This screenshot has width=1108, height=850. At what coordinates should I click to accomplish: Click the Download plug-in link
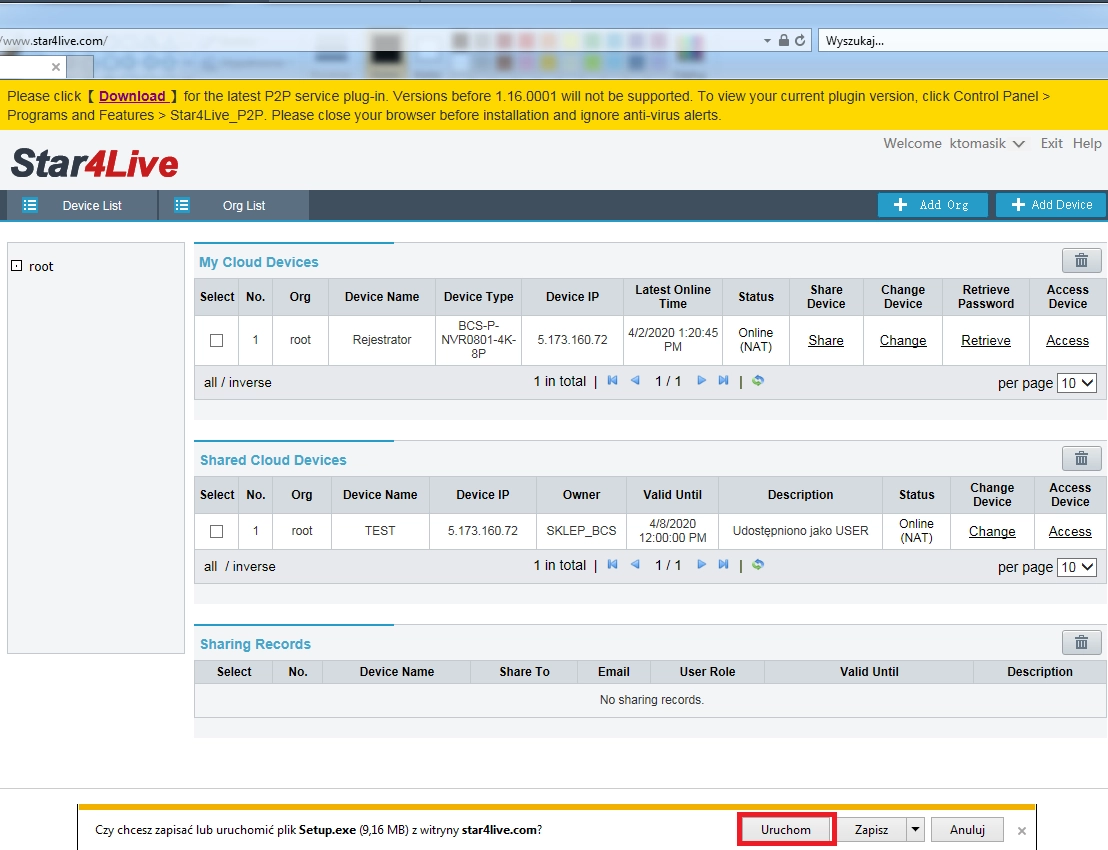coord(132,96)
